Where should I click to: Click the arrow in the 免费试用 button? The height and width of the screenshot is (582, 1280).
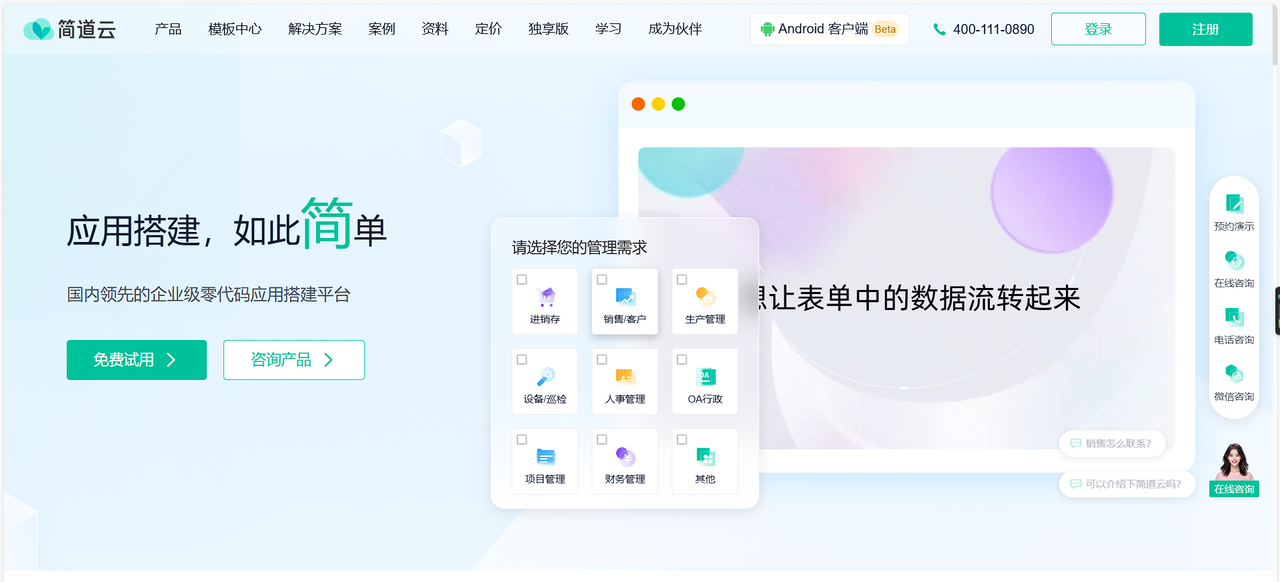point(171,360)
